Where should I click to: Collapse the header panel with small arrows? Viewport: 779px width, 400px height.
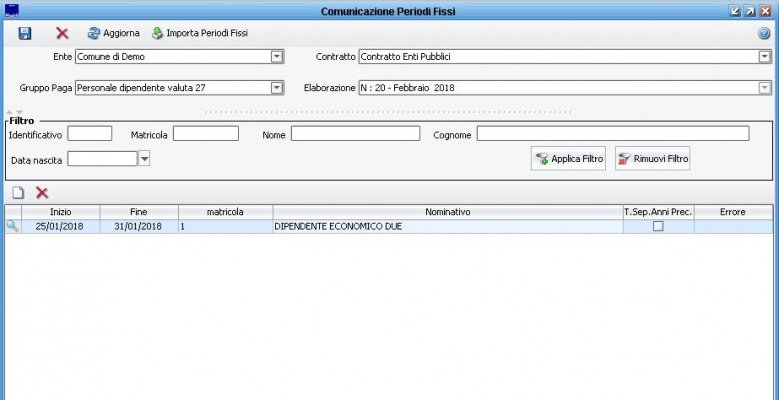tap(14, 112)
